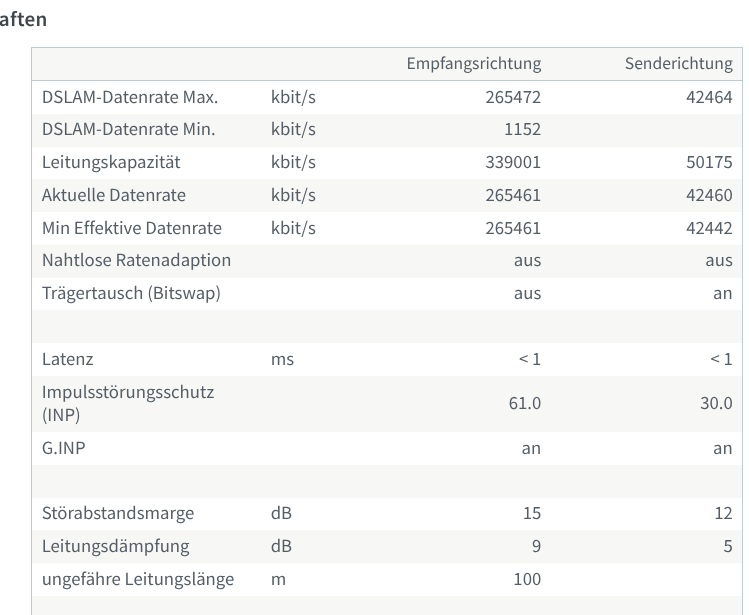The height and width of the screenshot is (615, 749).
Task: Click the Empfangsrichtung column header
Action: [473, 64]
